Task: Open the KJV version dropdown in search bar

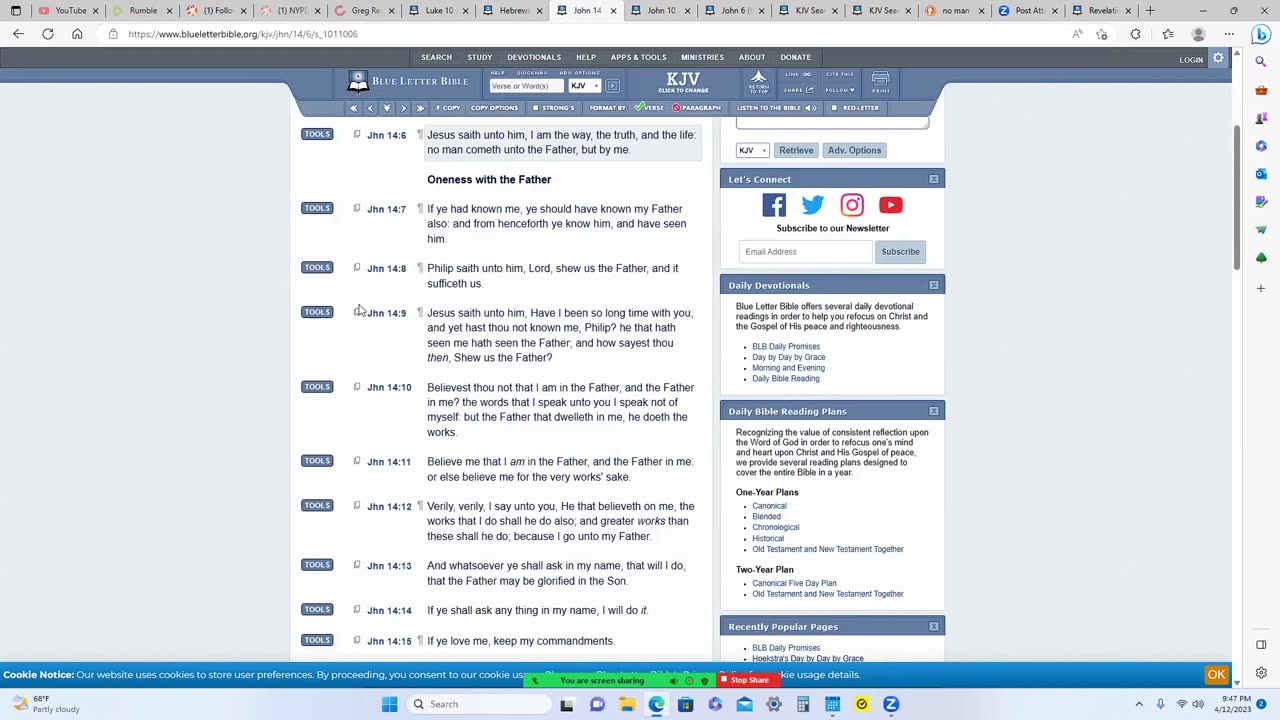Action: (584, 86)
